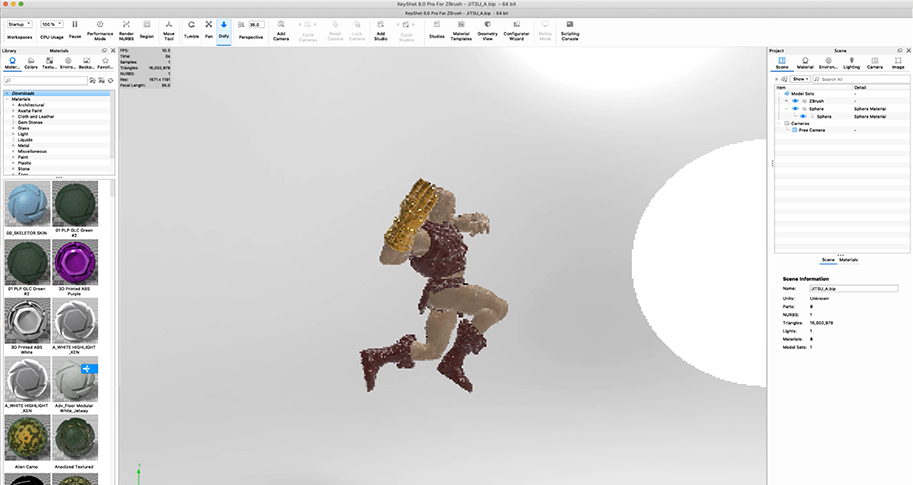Select the Cloth and Leather folder

(36, 116)
